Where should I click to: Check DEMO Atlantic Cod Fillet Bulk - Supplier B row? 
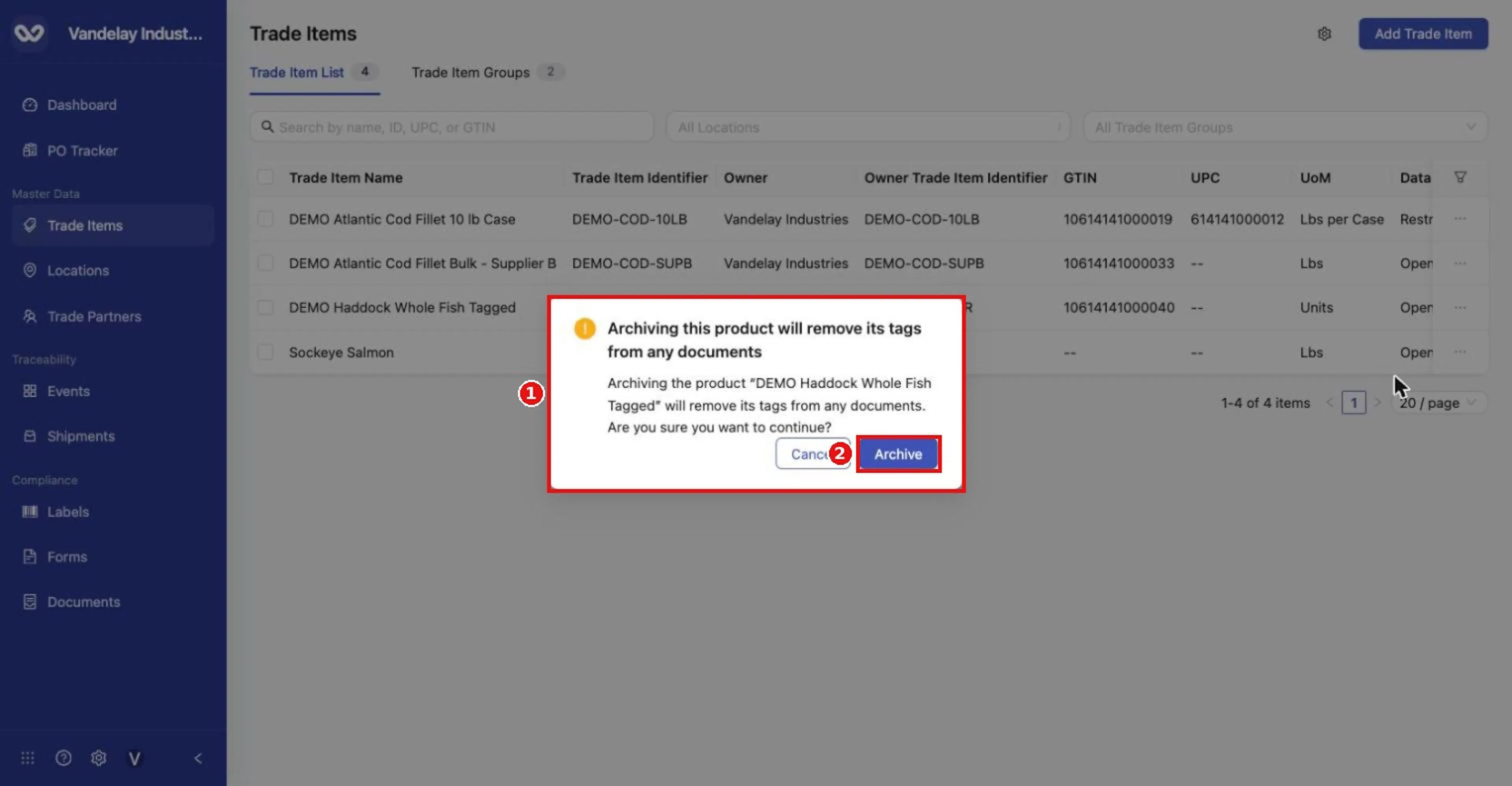pyautogui.click(x=265, y=263)
